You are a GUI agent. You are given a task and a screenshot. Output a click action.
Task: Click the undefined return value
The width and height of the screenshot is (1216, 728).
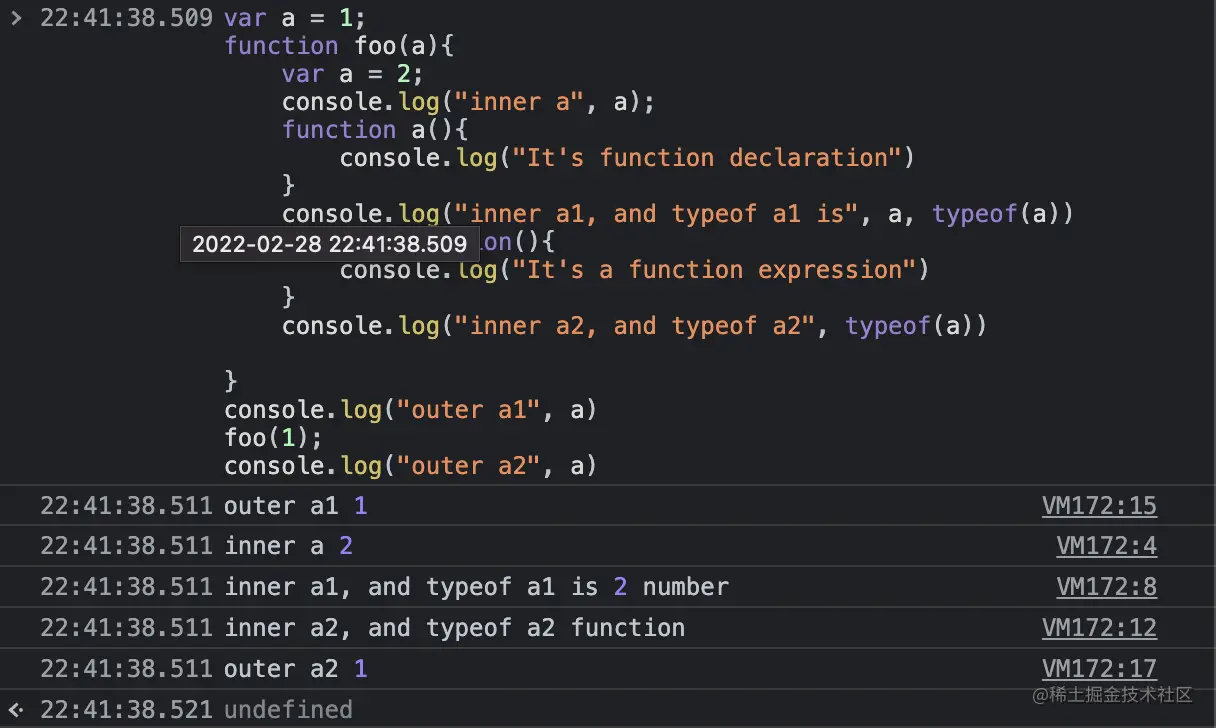pos(288,710)
